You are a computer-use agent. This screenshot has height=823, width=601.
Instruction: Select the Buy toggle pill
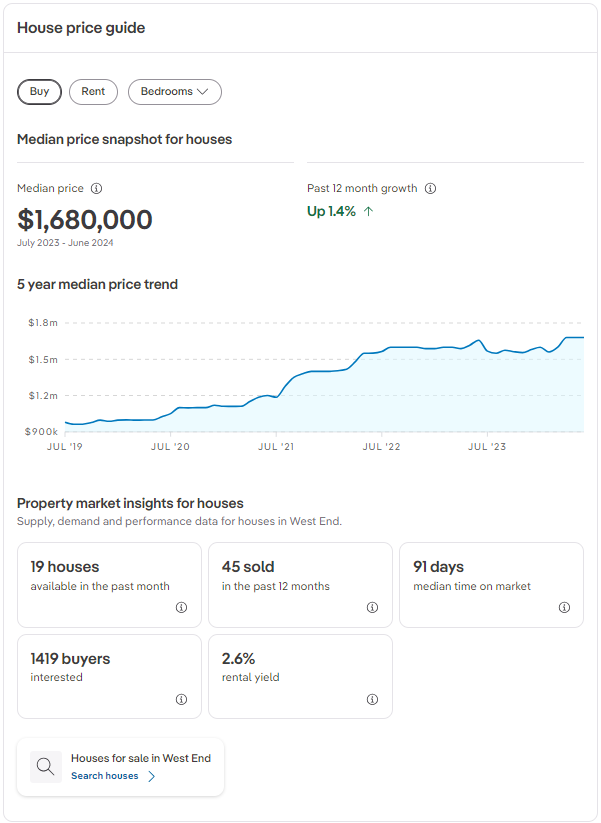point(39,91)
